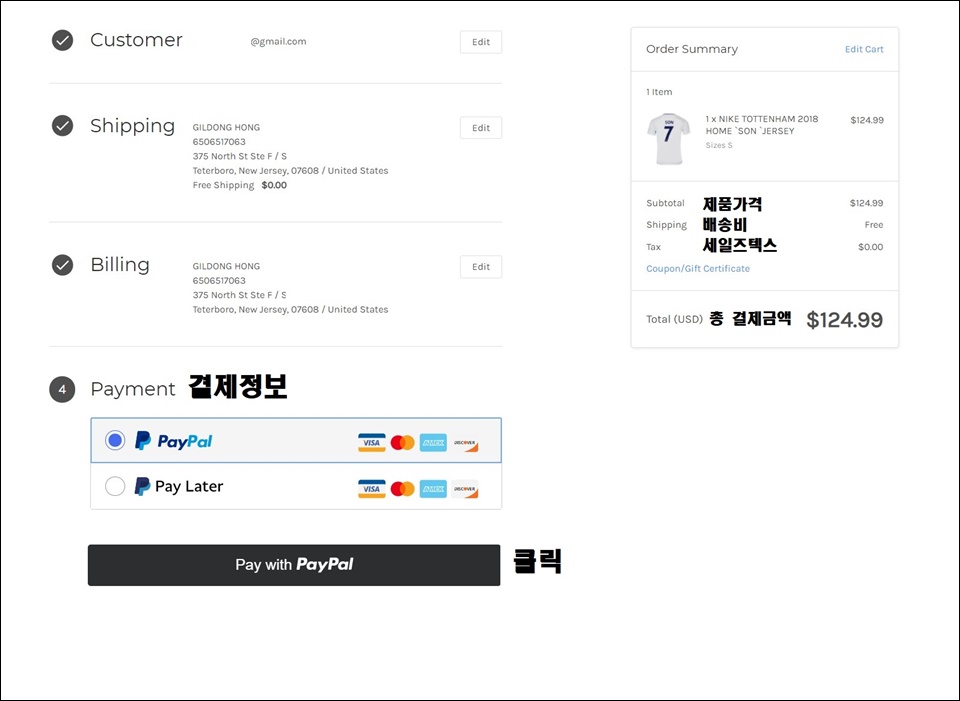
Task: Click the Mastercard icon in Pay Later row
Action: coord(402,489)
